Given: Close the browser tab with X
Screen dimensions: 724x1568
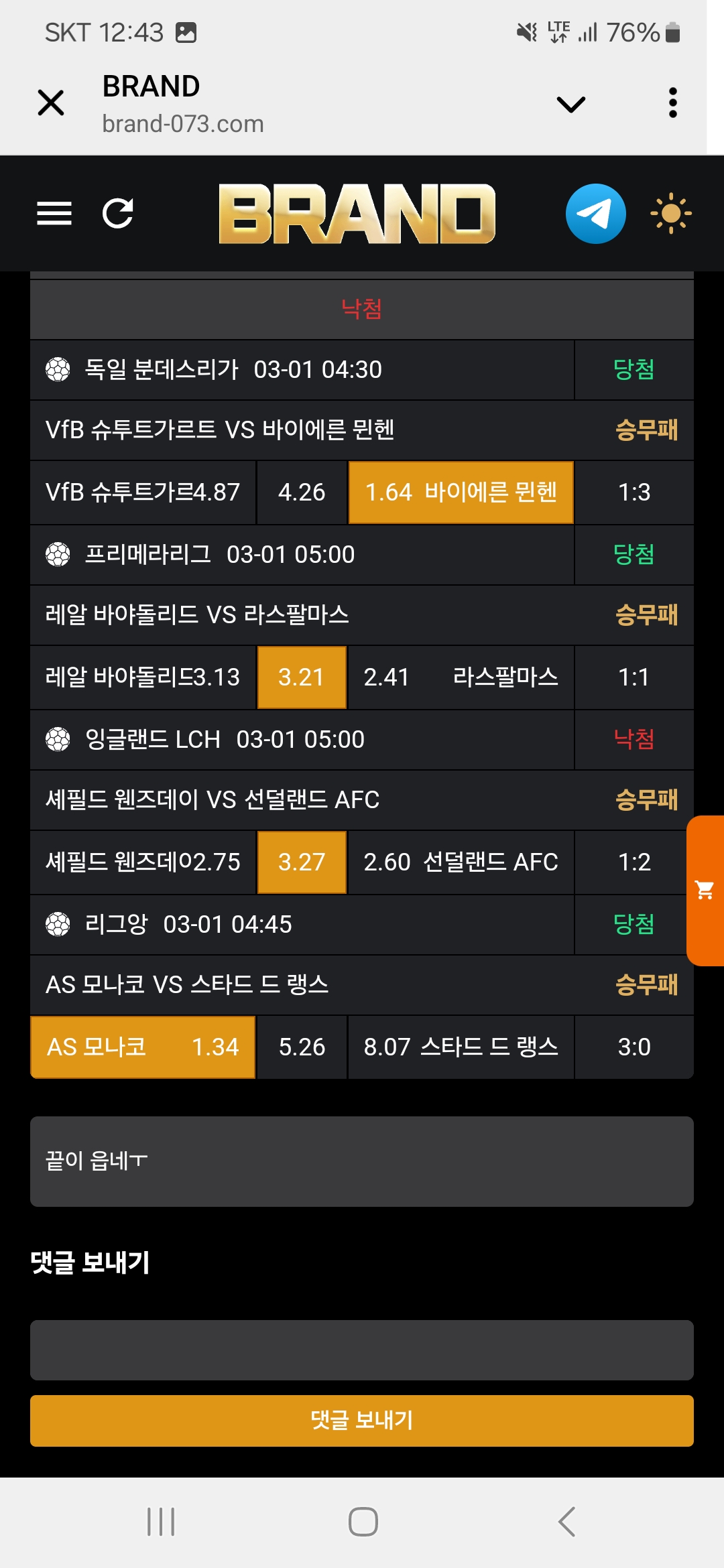Looking at the screenshot, I should pos(51,103).
